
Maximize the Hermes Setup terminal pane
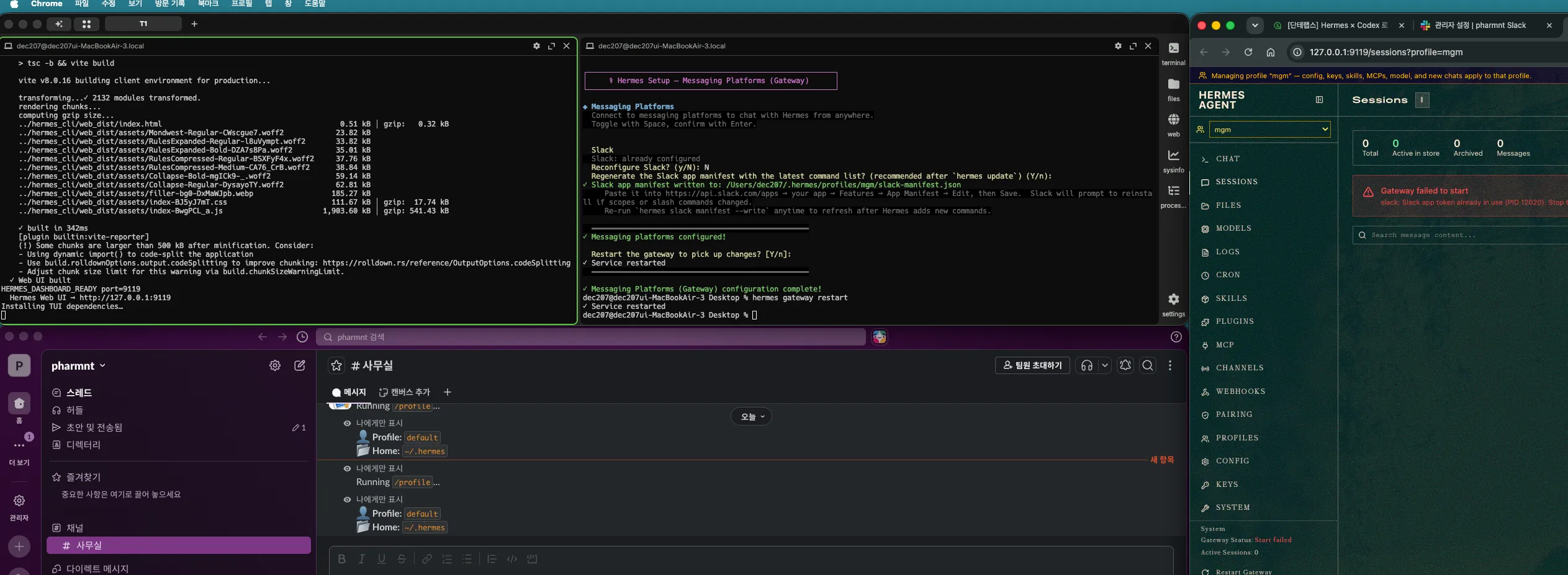tap(1133, 46)
